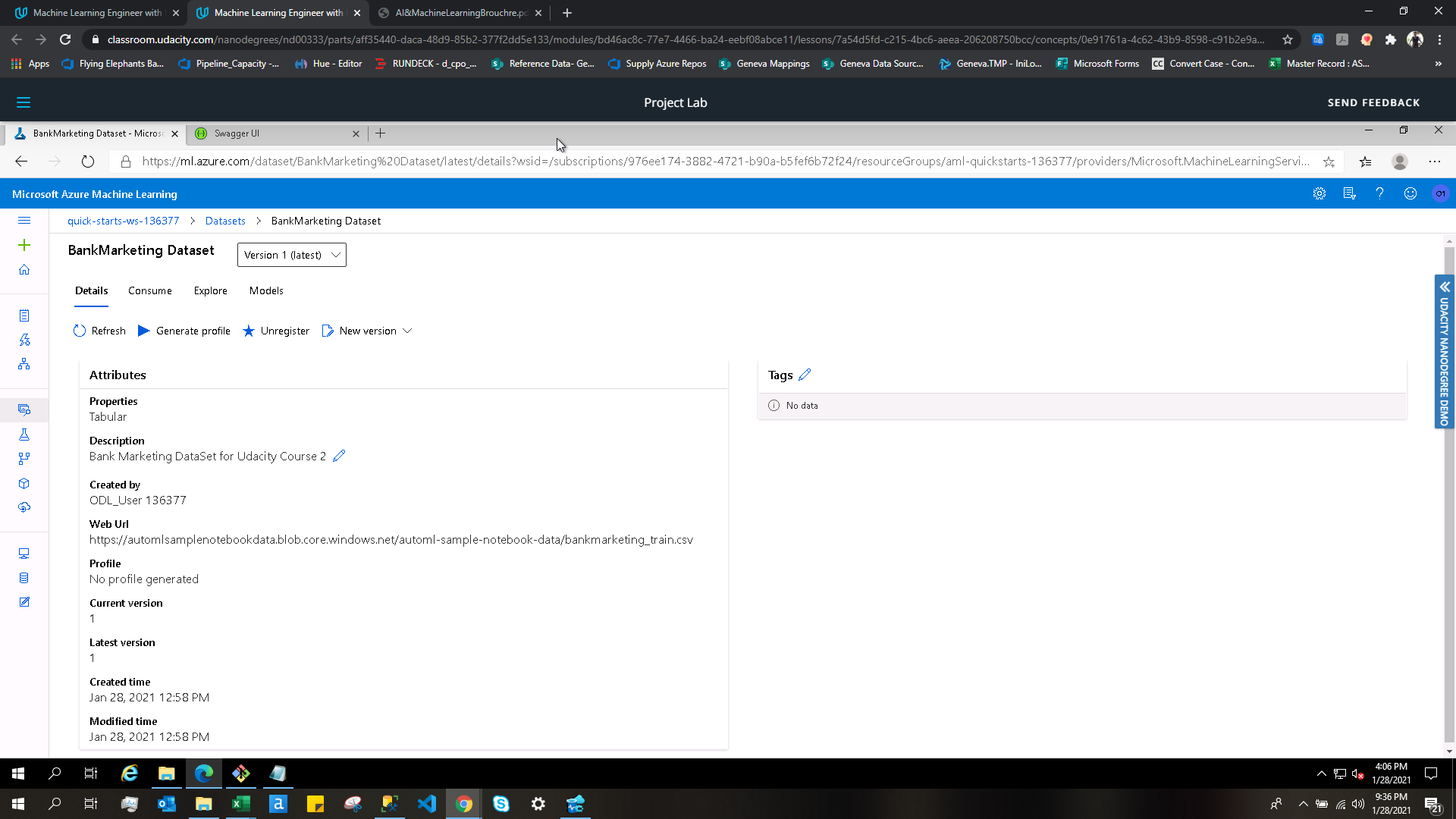Open the Version 1 (latest) dropdown
Screen dimensions: 1456x819
[291, 255]
